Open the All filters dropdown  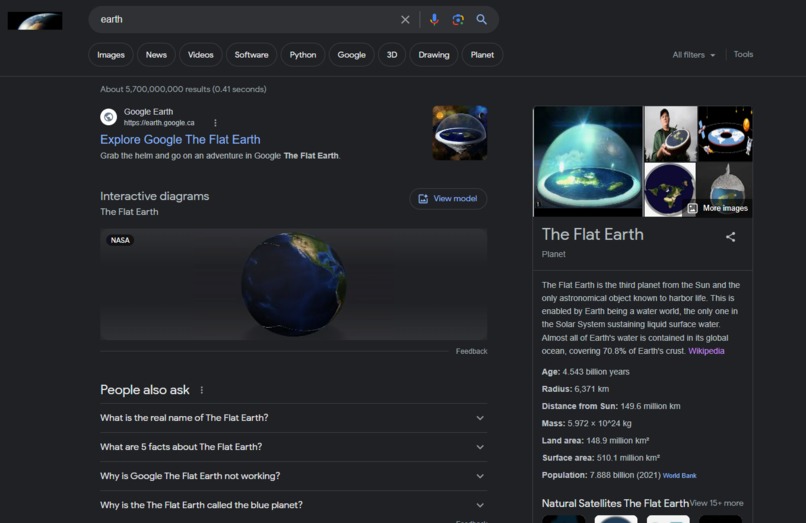point(693,55)
